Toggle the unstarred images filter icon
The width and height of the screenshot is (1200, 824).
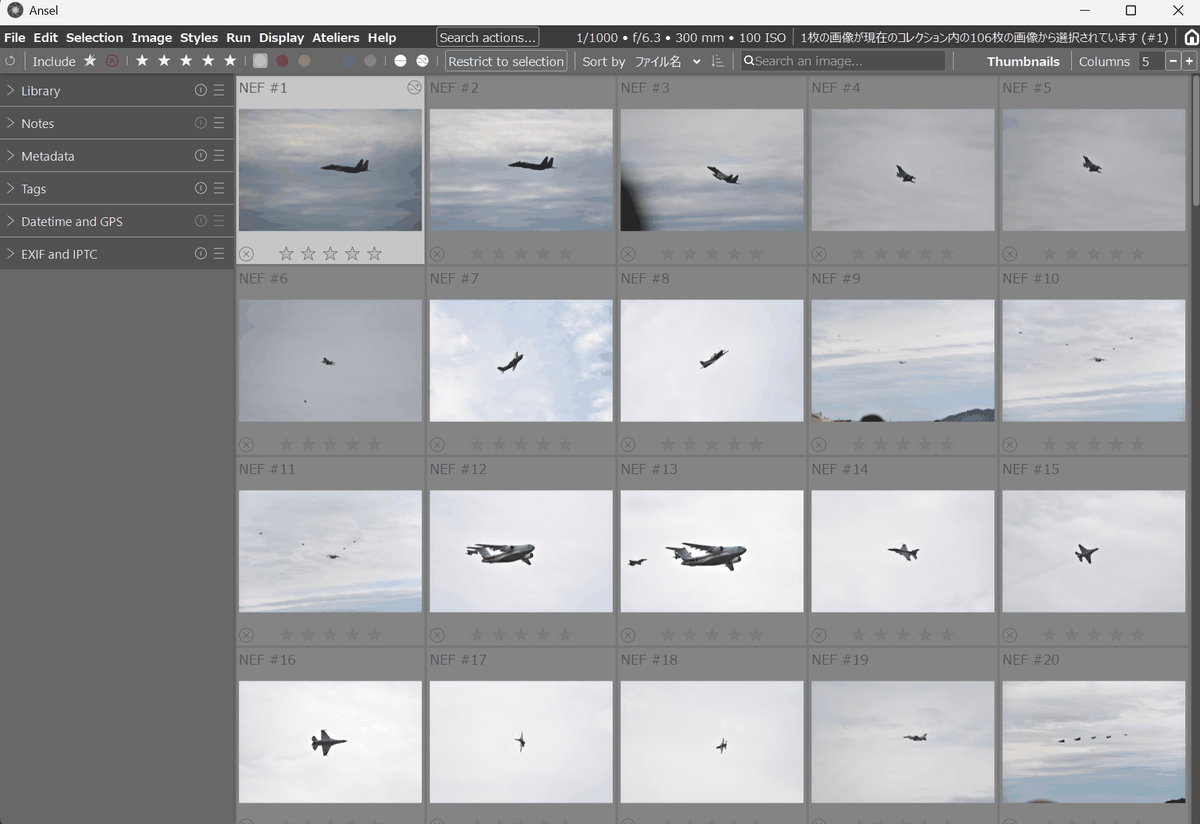[90, 61]
